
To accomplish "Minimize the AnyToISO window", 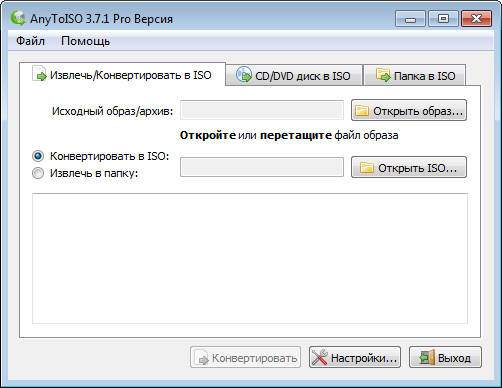I will tap(410, 19).
